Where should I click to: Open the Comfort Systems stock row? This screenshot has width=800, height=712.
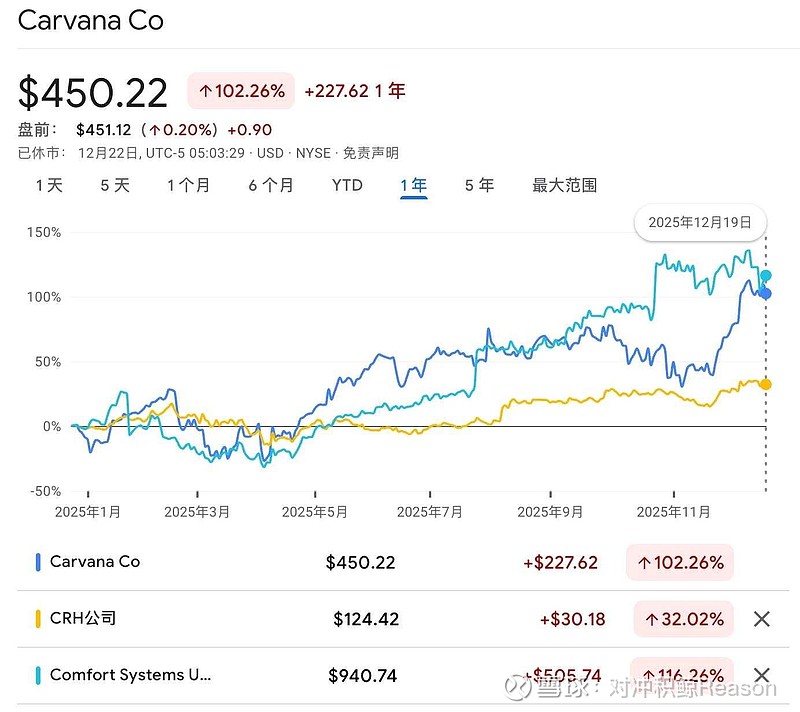click(130, 675)
